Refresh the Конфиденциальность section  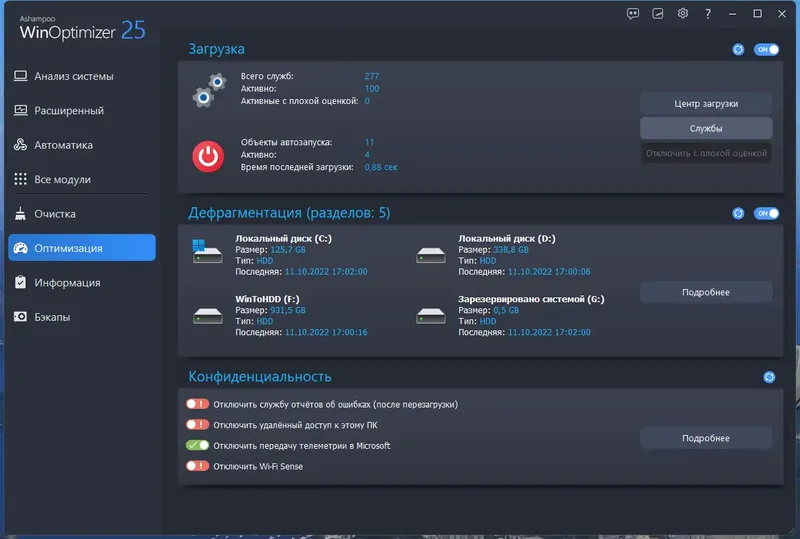coord(769,377)
